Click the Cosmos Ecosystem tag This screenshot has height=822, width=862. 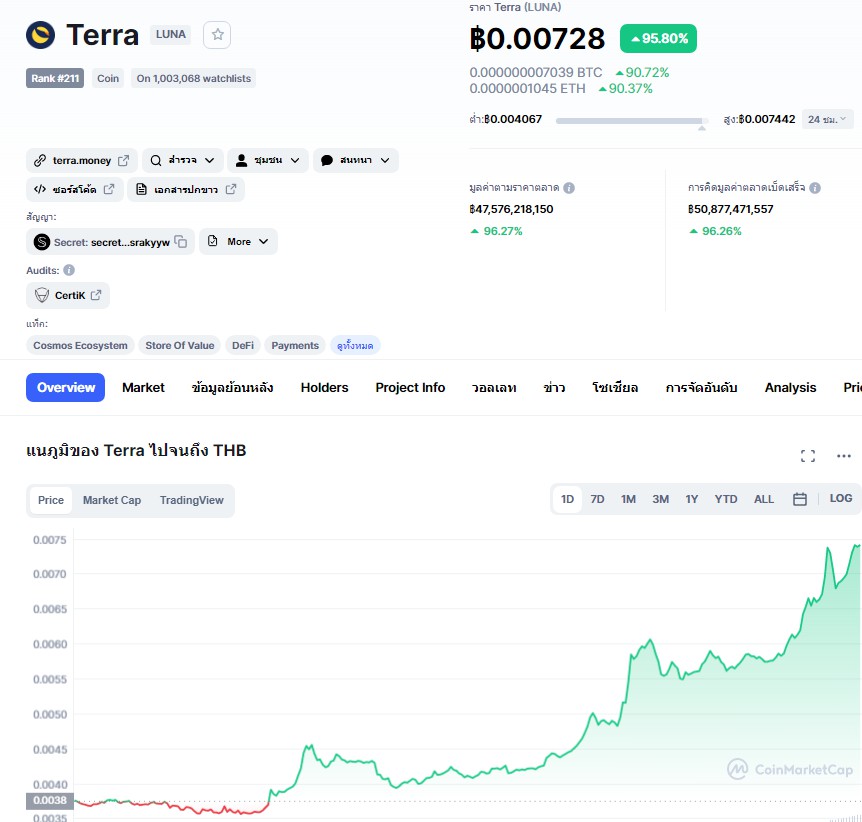tap(80, 345)
